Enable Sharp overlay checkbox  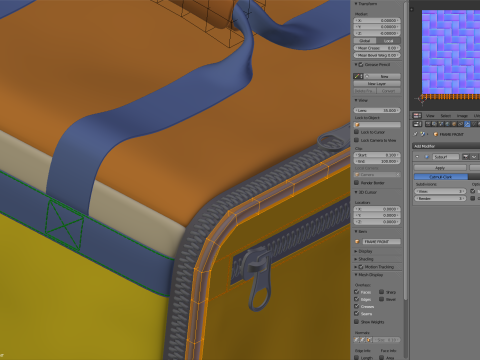(x=381, y=292)
